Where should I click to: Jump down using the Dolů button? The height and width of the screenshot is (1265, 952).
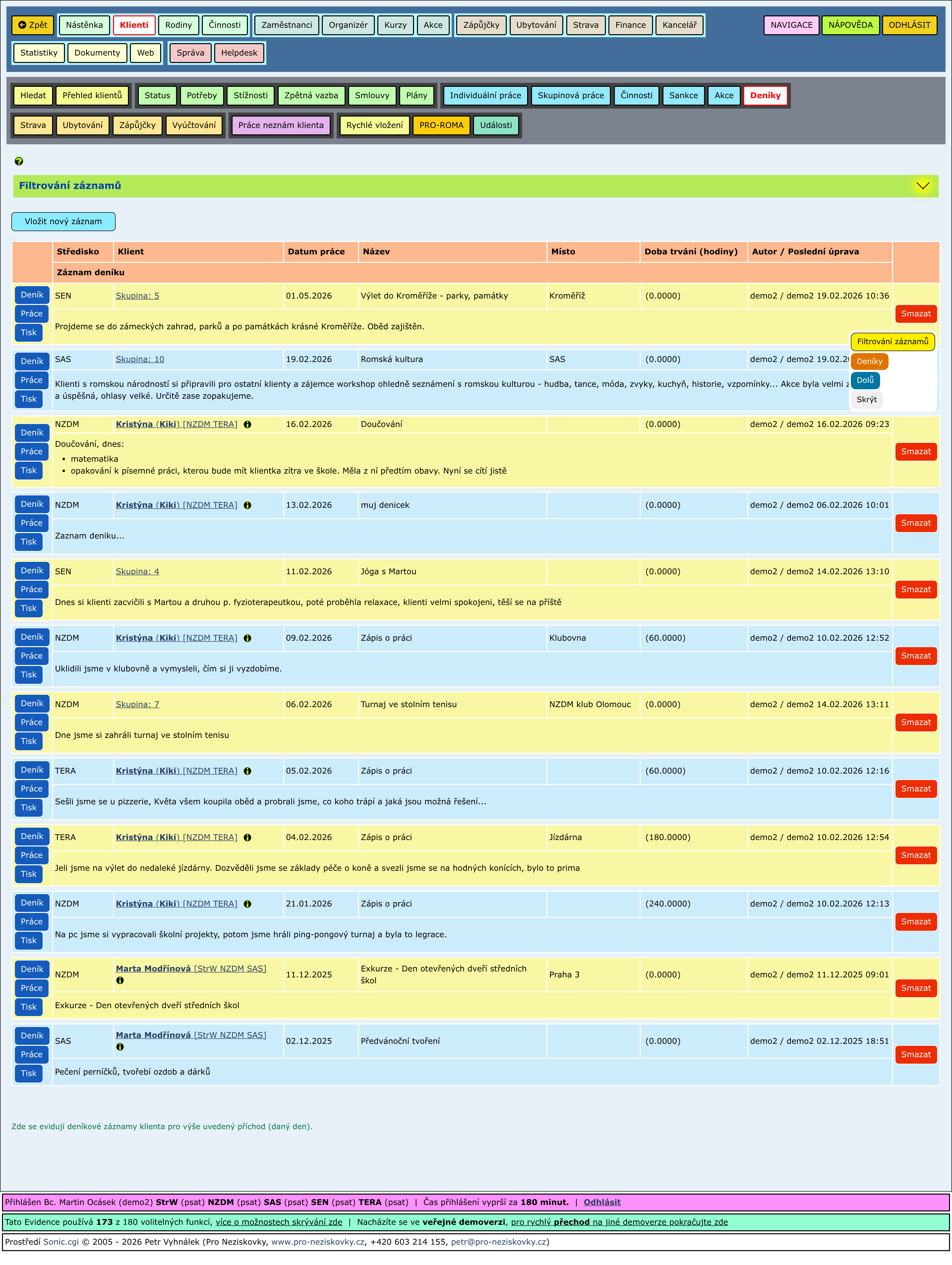(864, 380)
